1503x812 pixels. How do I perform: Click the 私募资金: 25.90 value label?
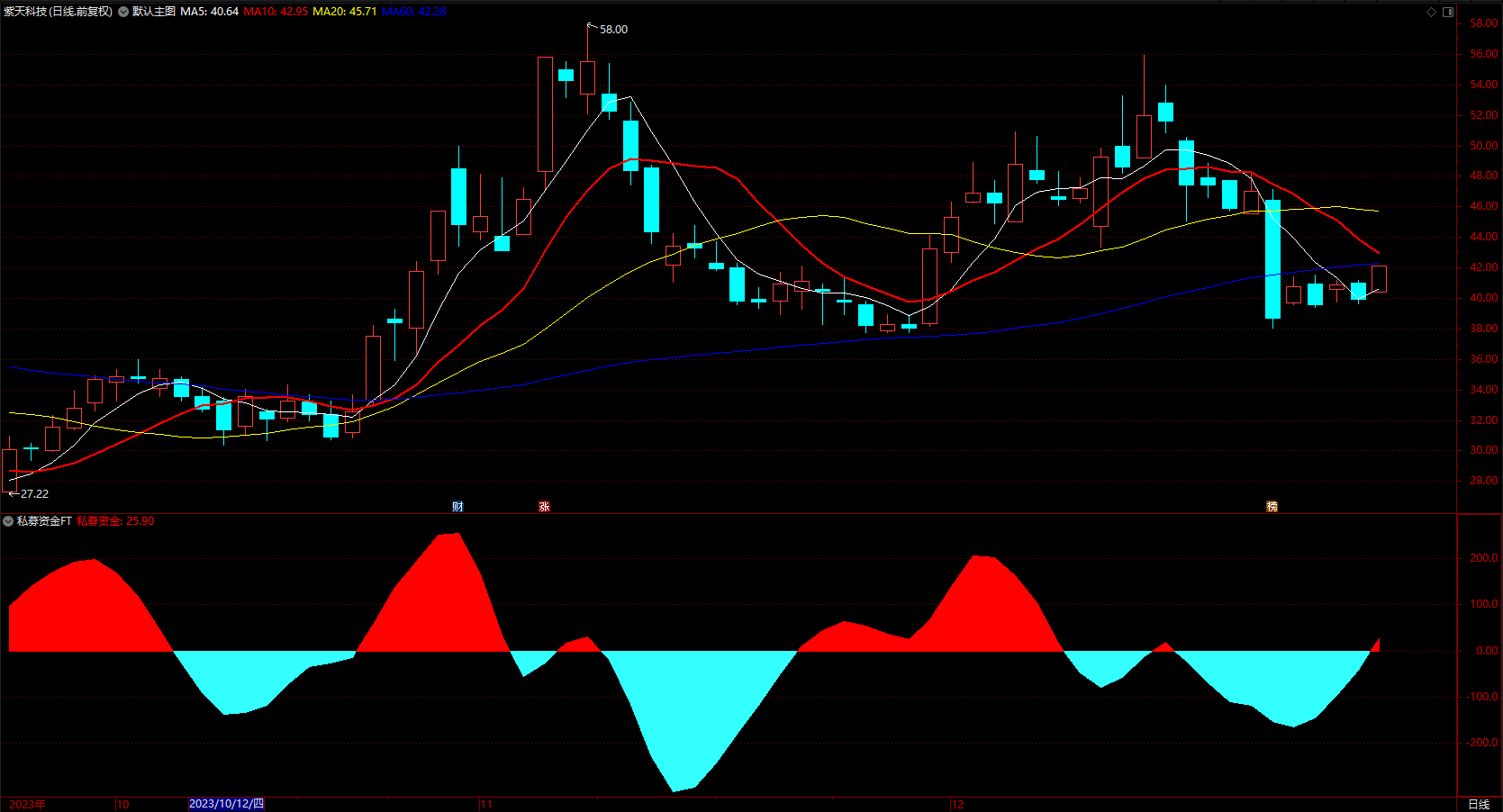point(115,521)
